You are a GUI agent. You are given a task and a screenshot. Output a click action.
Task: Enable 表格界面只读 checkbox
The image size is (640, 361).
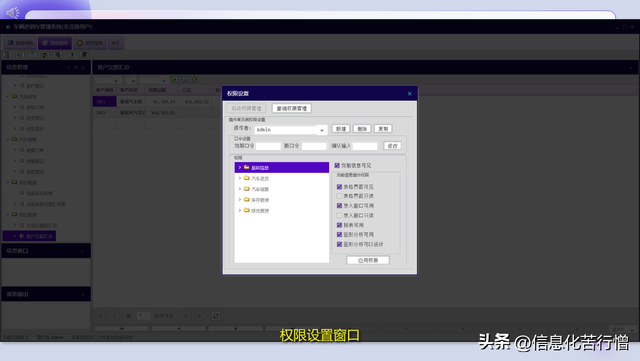tap(339, 196)
